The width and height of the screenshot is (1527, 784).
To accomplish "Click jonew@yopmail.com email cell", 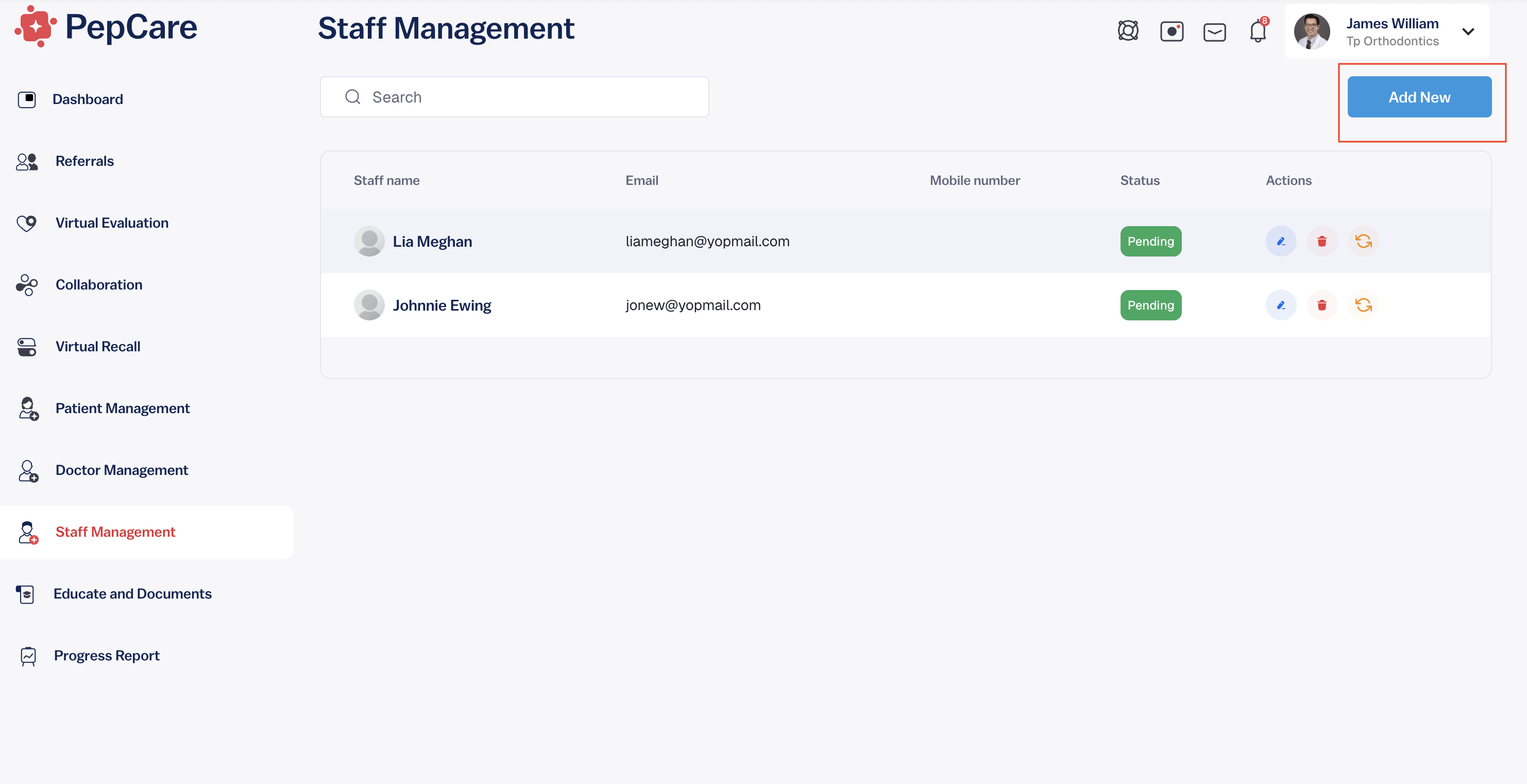I will (x=693, y=305).
